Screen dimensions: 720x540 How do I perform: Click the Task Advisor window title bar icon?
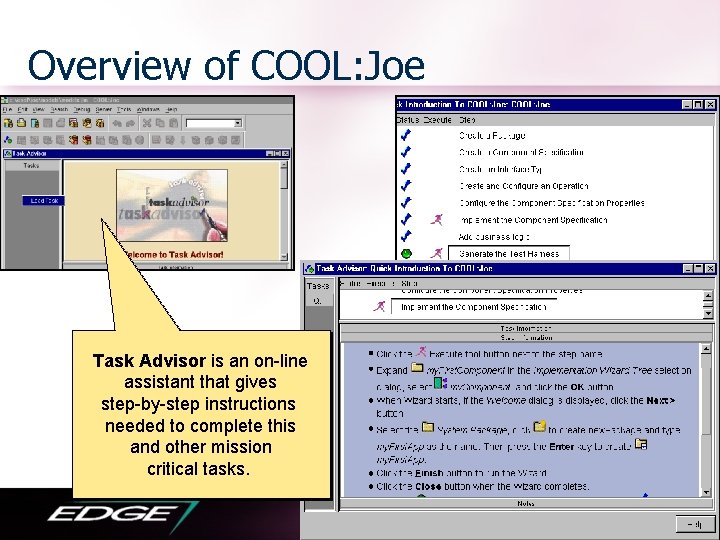pyautogui.click(x=7, y=153)
